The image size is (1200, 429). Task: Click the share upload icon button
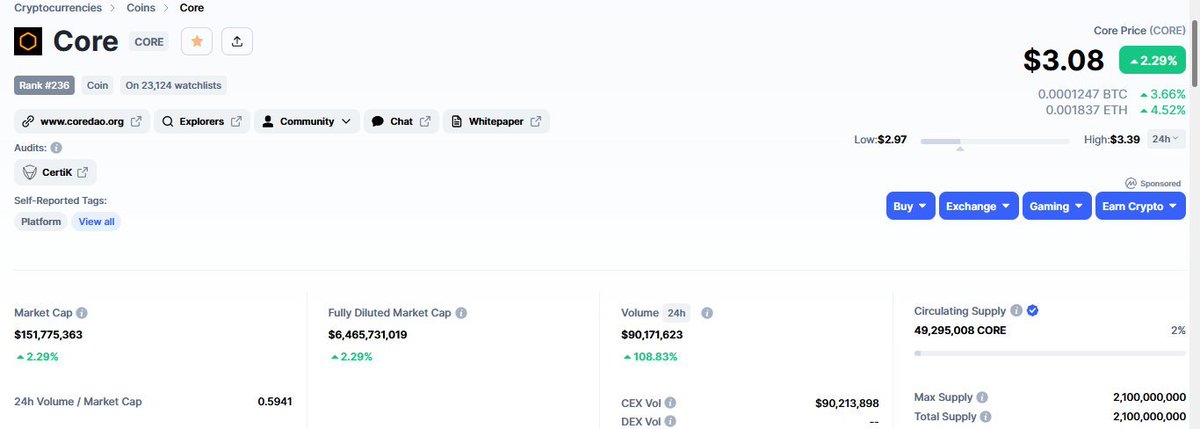(237, 41)
